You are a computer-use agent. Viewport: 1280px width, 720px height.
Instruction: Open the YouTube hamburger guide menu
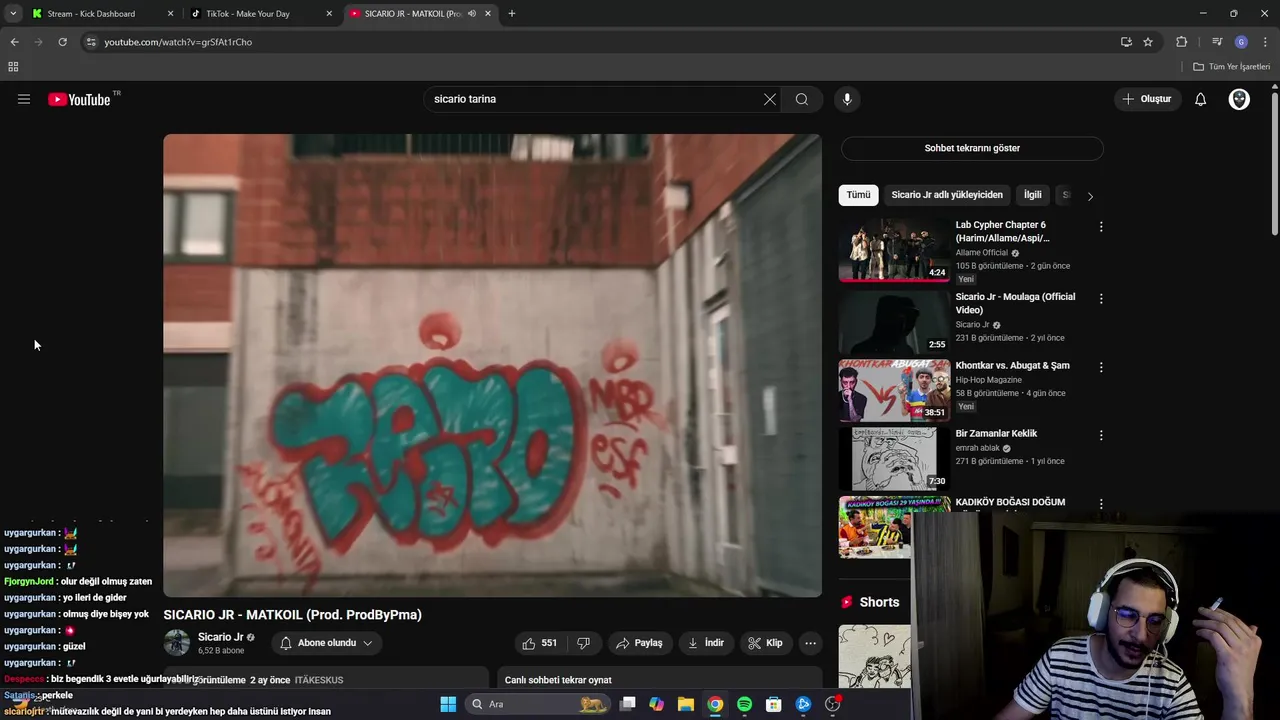(x=24, y=99)
